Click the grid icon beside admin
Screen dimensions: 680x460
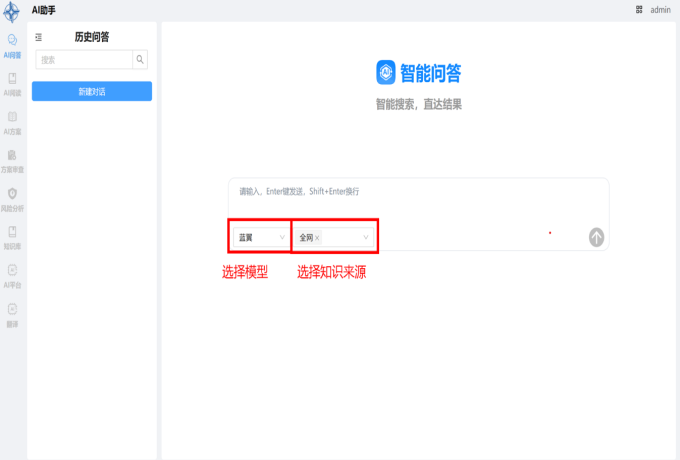pos(639,9)
